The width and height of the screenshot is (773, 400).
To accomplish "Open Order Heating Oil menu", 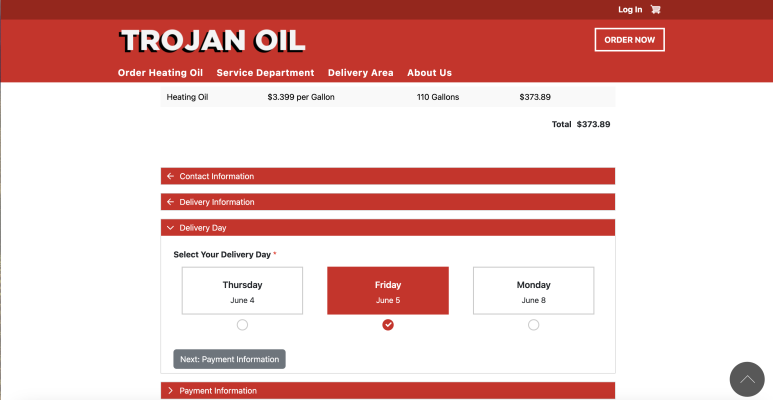I will pyautogui.click(x=160, y=73).
